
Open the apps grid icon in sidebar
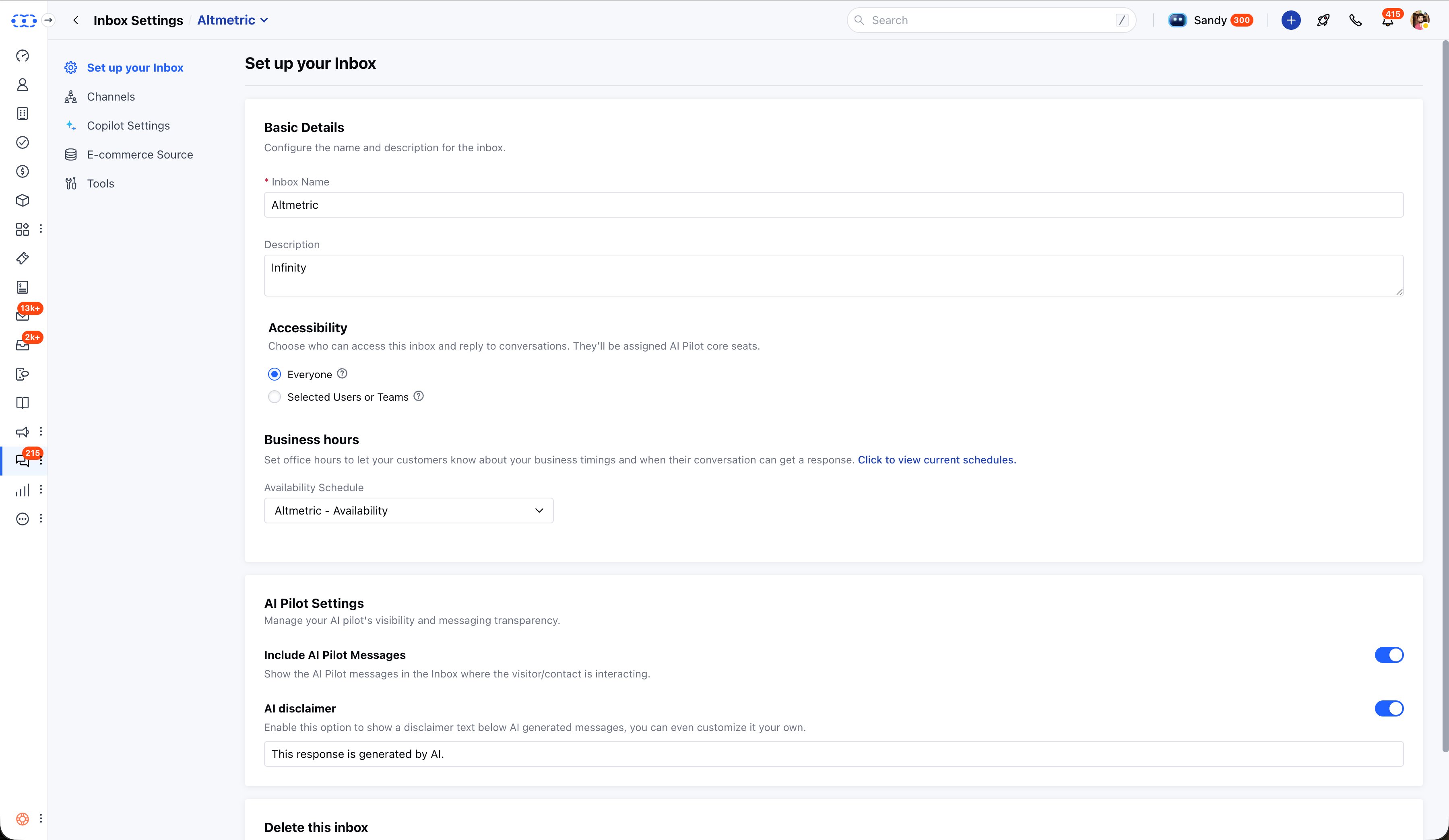[x=23, y=229]
